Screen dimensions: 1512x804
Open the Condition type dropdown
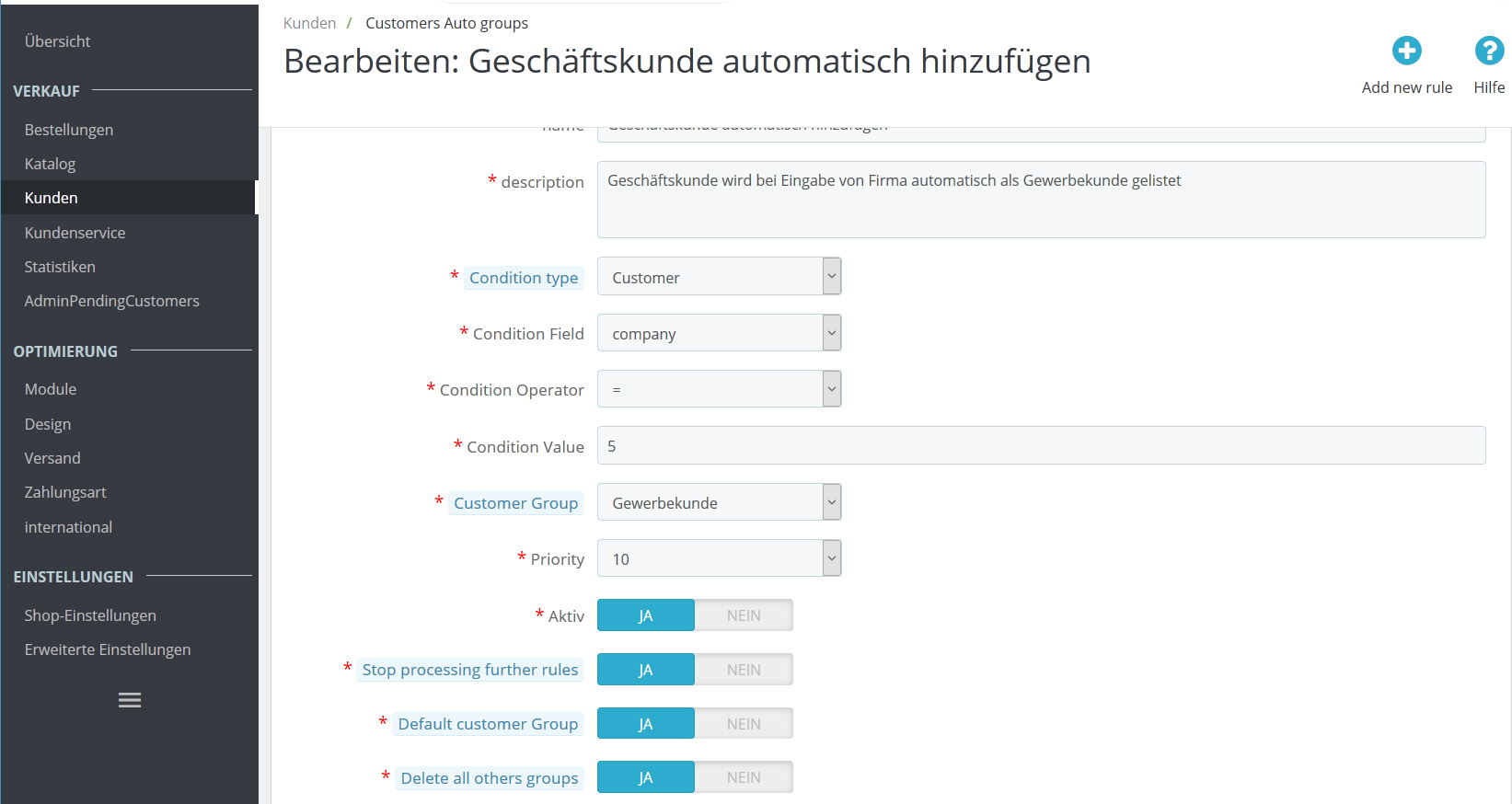point(719,277)
